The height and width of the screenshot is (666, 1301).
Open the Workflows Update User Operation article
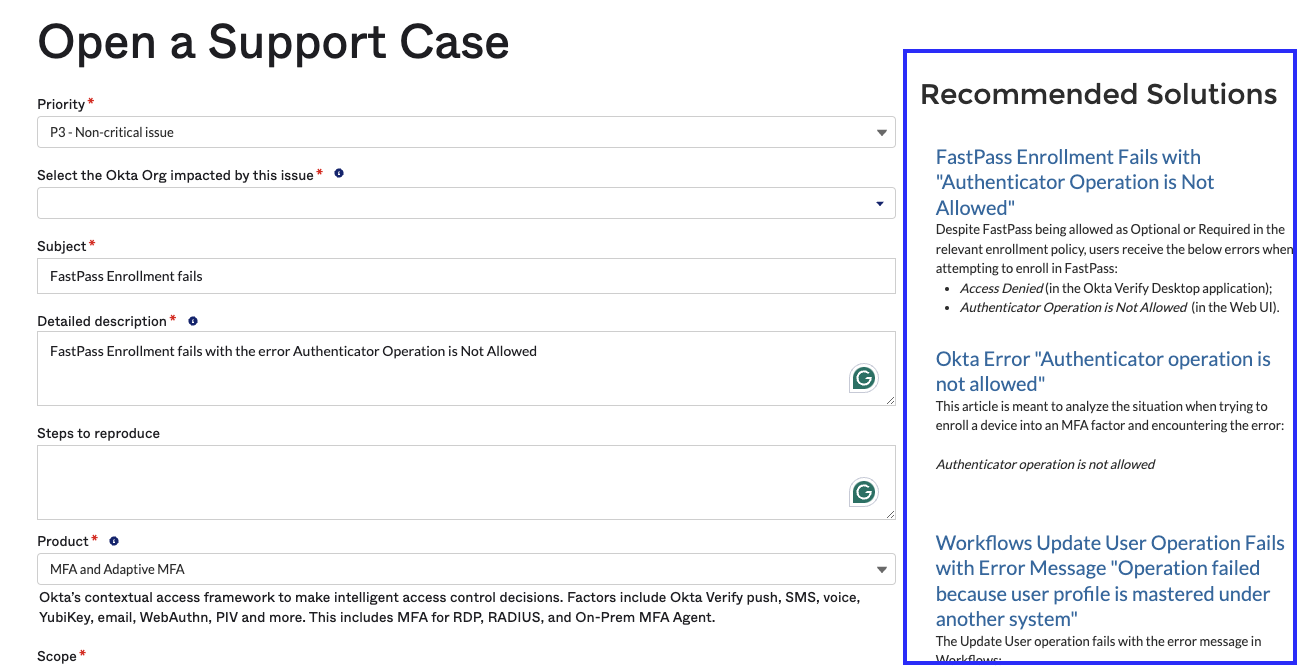1109,580
